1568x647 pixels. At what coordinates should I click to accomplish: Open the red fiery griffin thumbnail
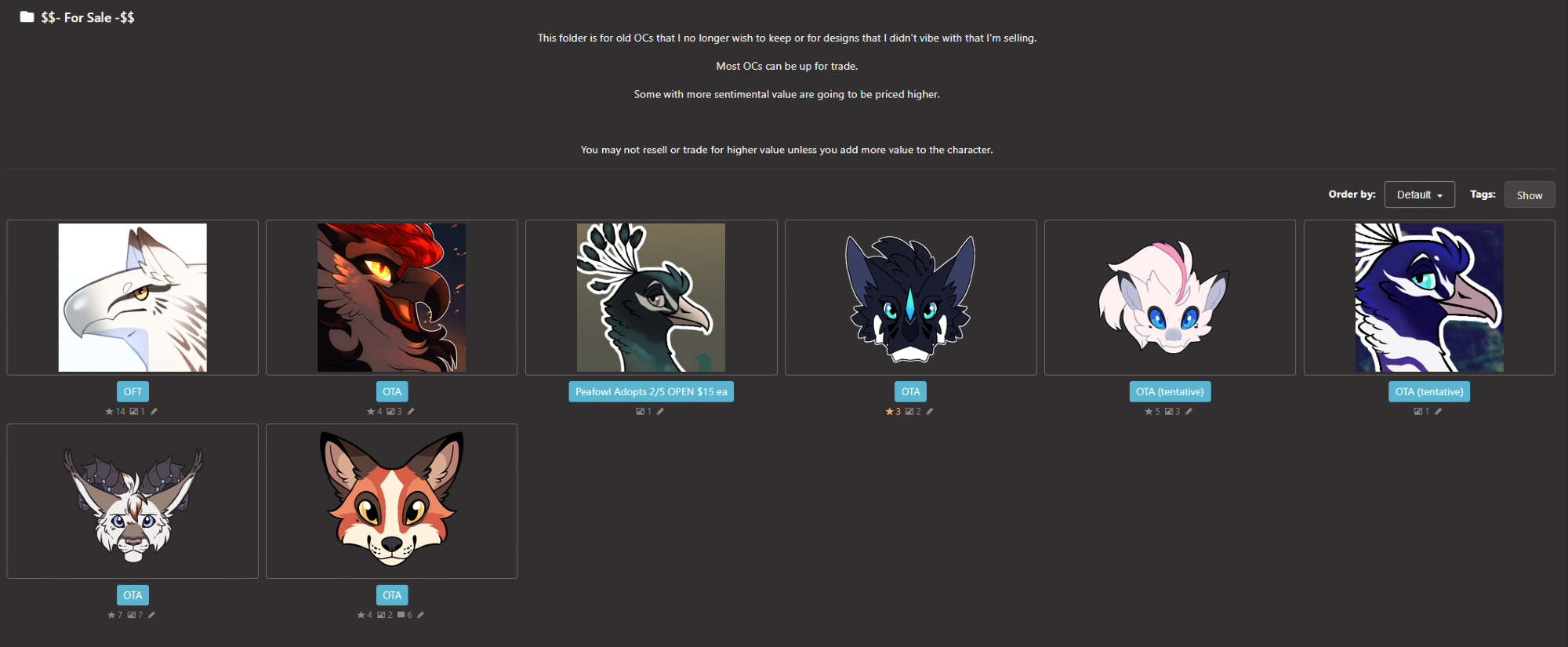coord(391,297)
